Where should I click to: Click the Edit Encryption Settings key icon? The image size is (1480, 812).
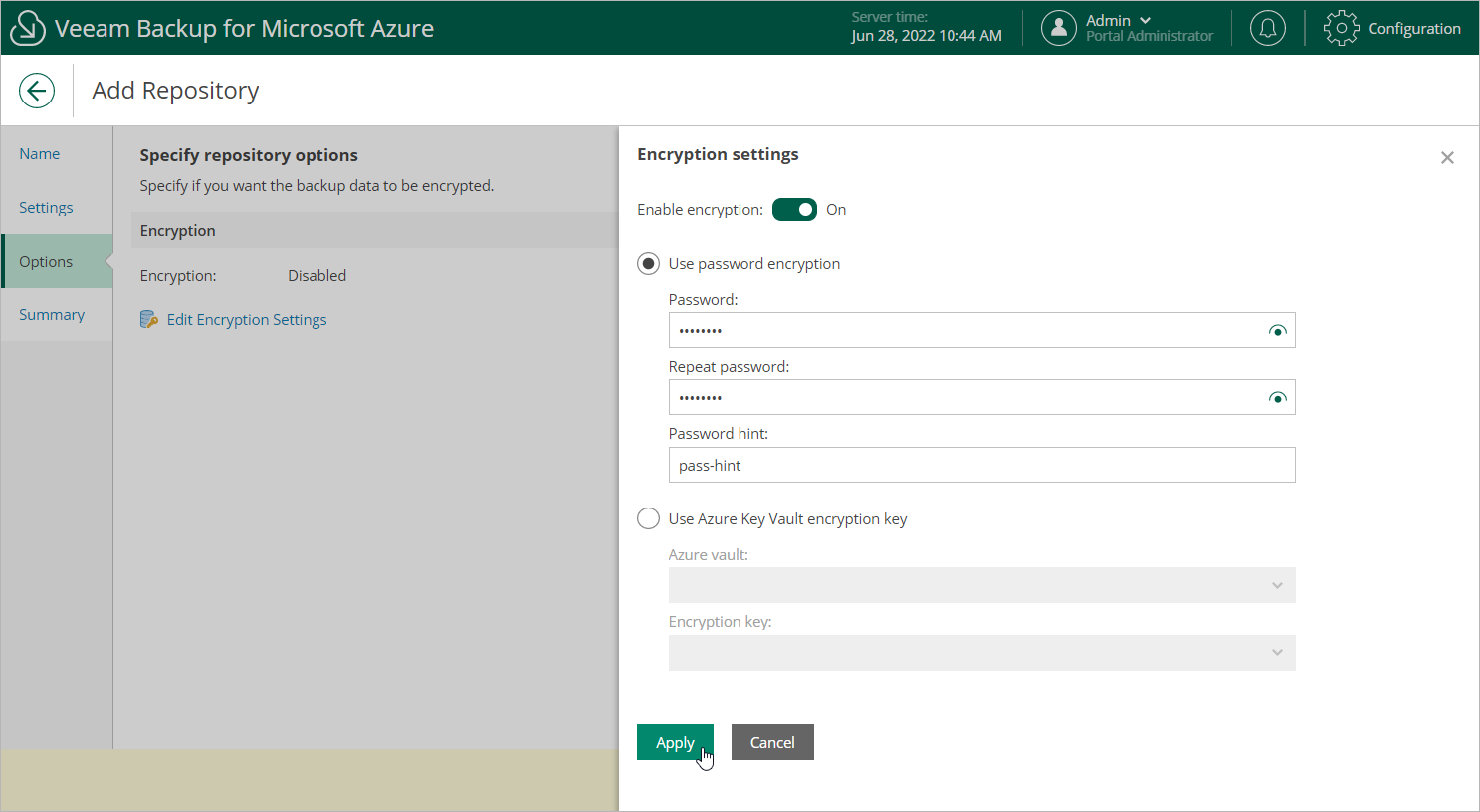pos(149,319)
